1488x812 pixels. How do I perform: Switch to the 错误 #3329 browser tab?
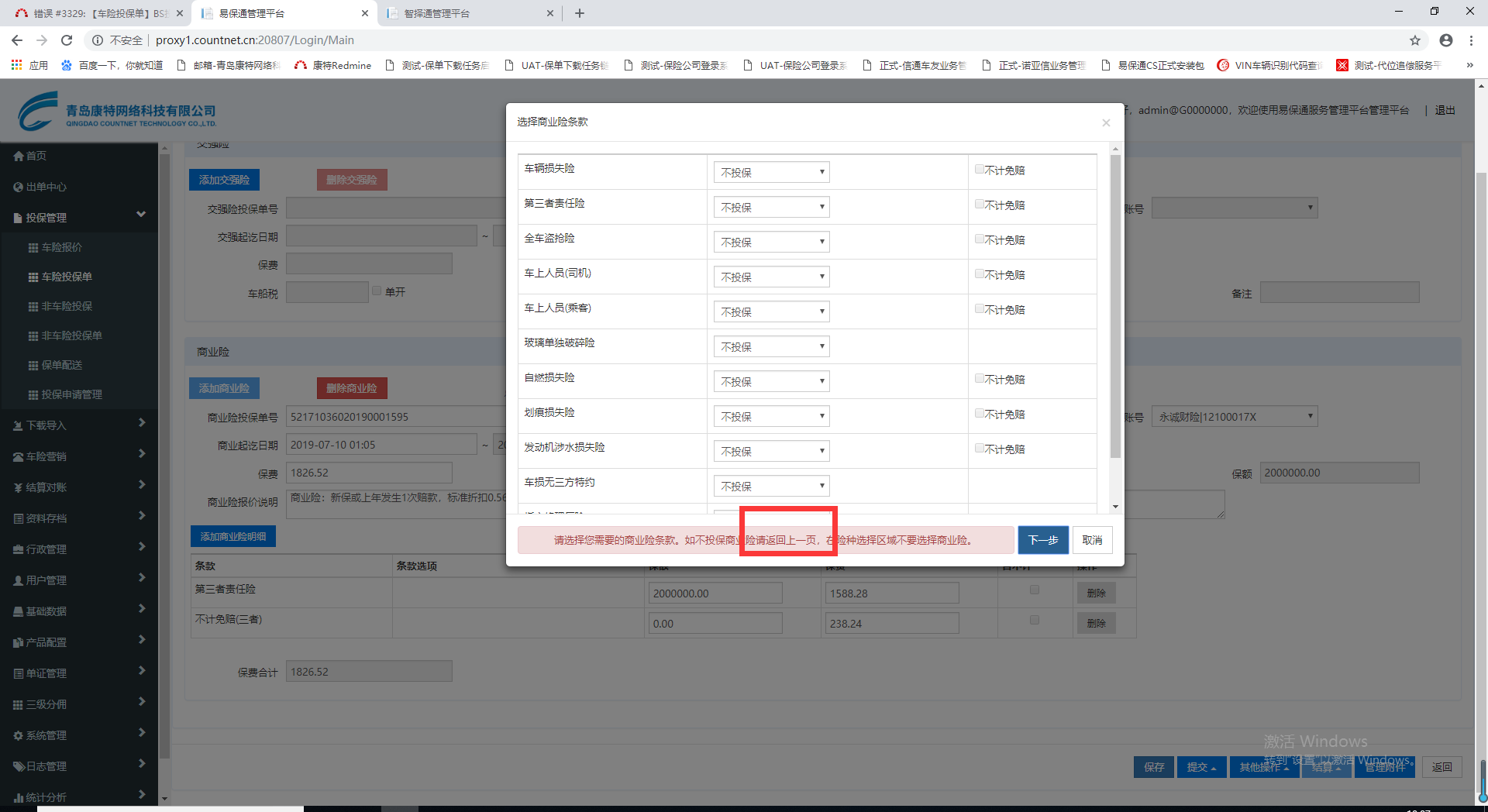(x=98, y=13)
